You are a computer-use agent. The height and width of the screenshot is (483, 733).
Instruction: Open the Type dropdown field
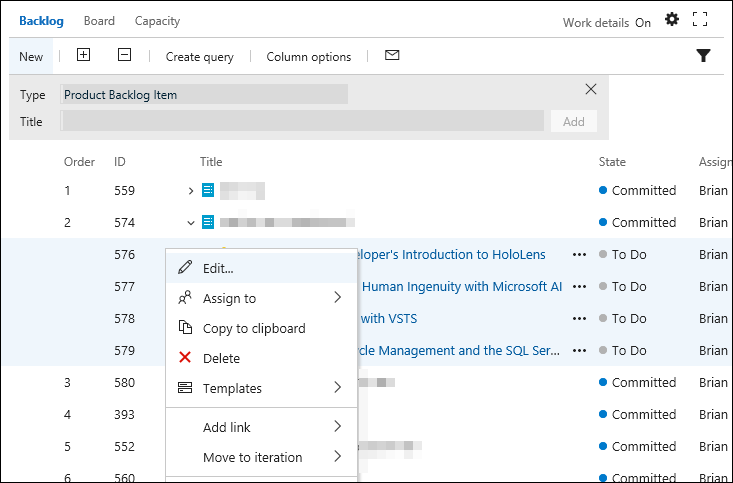(x=204, y=95)
